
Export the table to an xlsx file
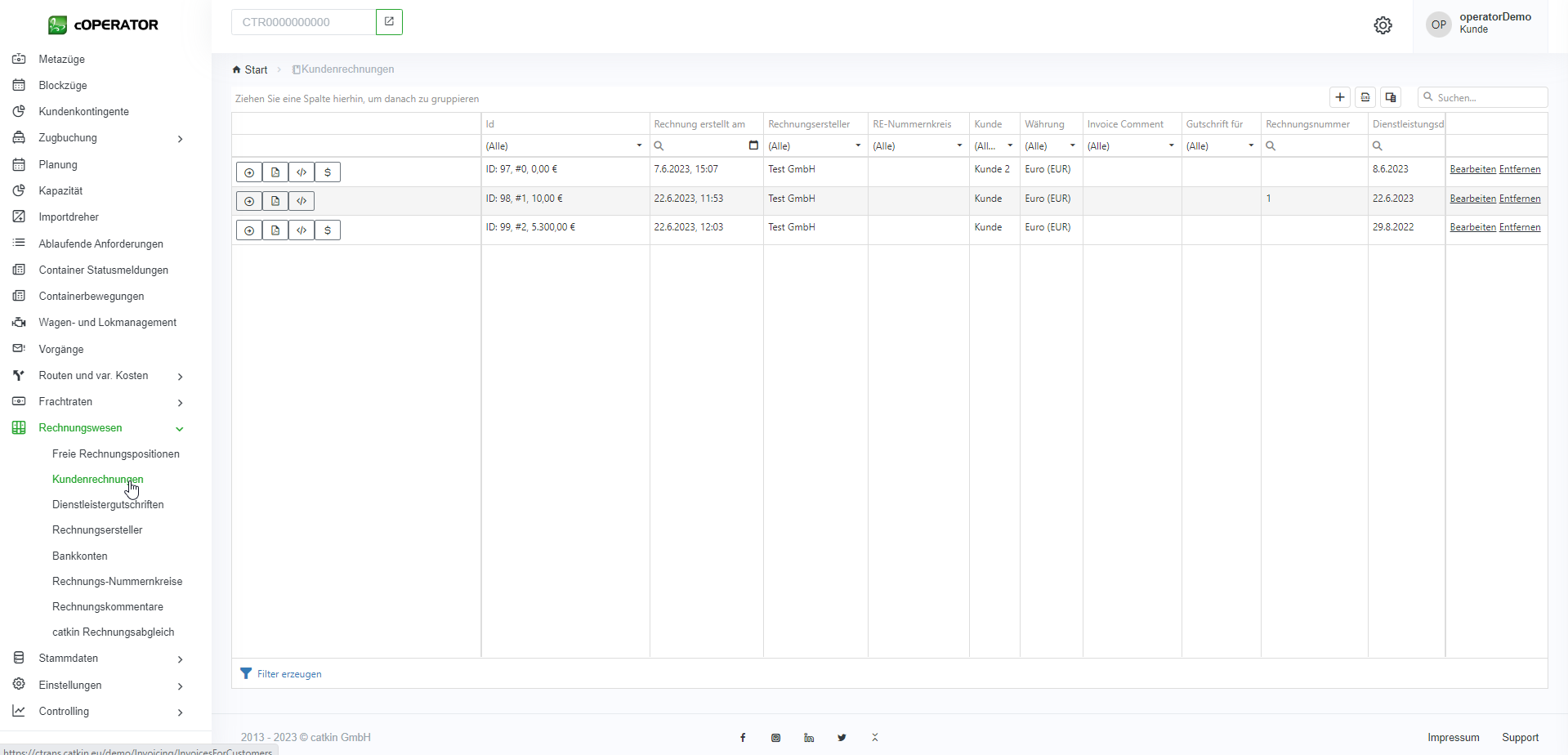(x=1365, y=97)
